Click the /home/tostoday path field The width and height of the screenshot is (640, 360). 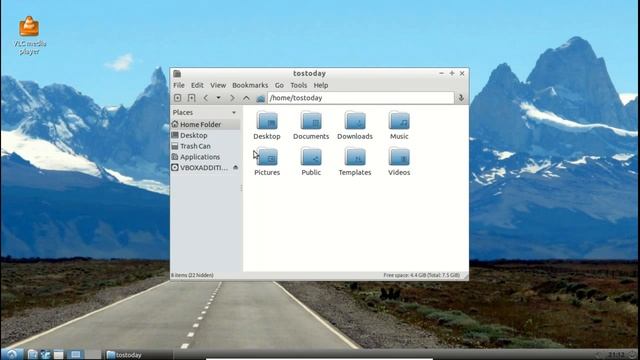[360, 98]
